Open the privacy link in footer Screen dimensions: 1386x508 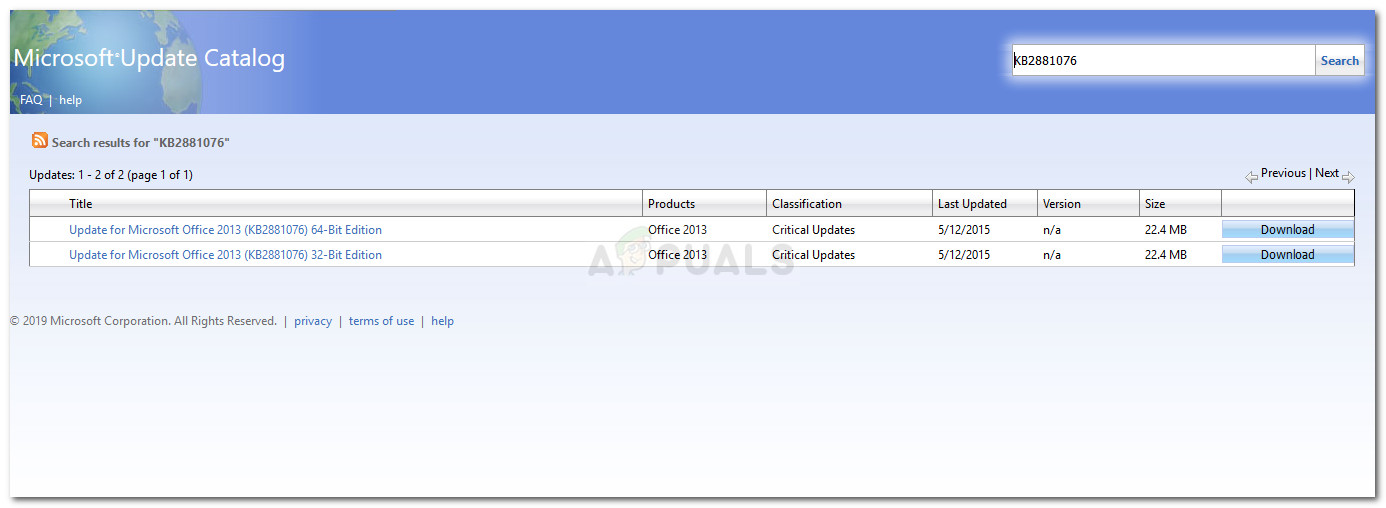coord(313,321)
